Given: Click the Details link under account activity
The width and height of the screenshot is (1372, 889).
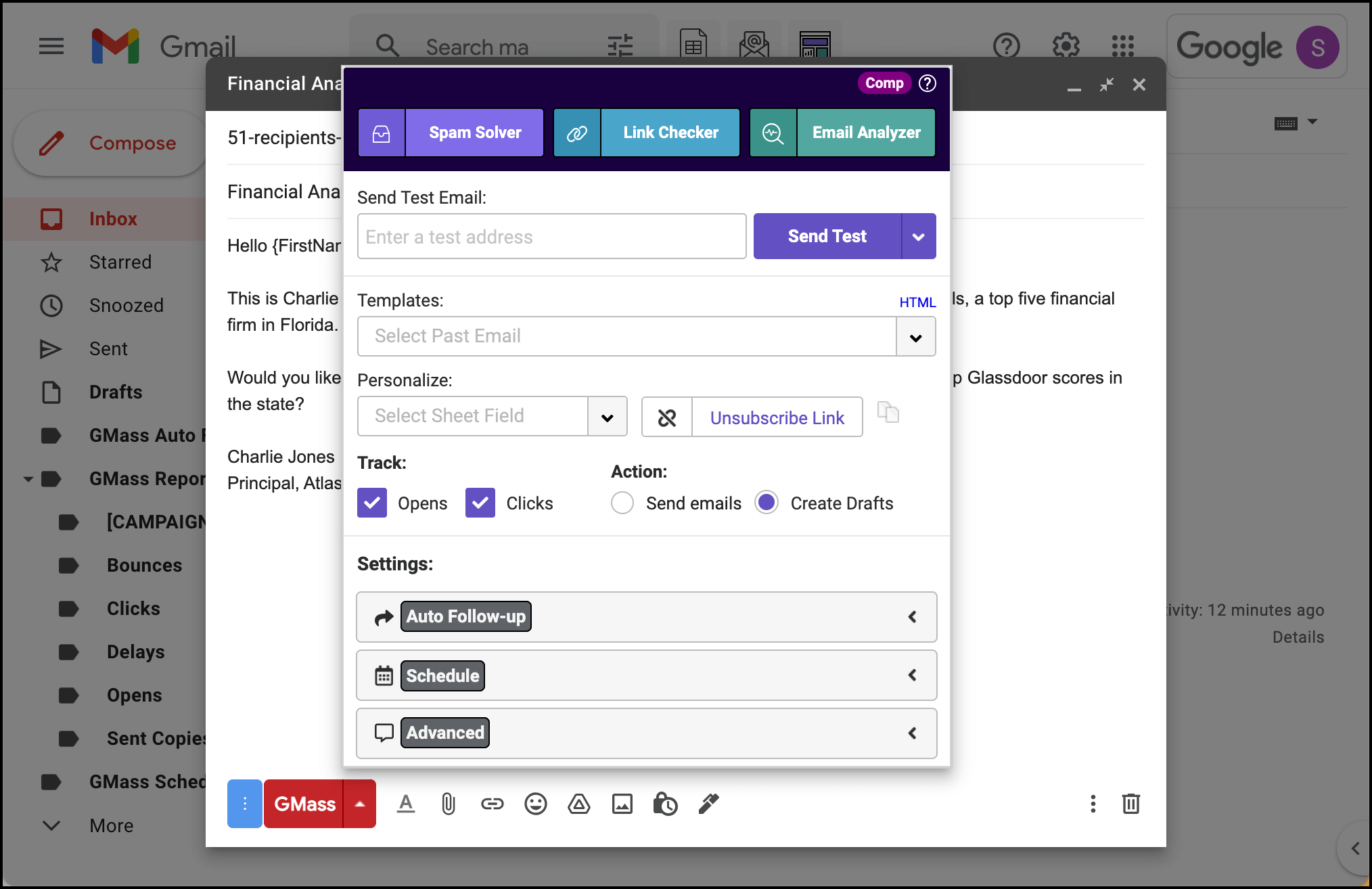Looking at the screenshot, I should click(x=1298, y=637).
